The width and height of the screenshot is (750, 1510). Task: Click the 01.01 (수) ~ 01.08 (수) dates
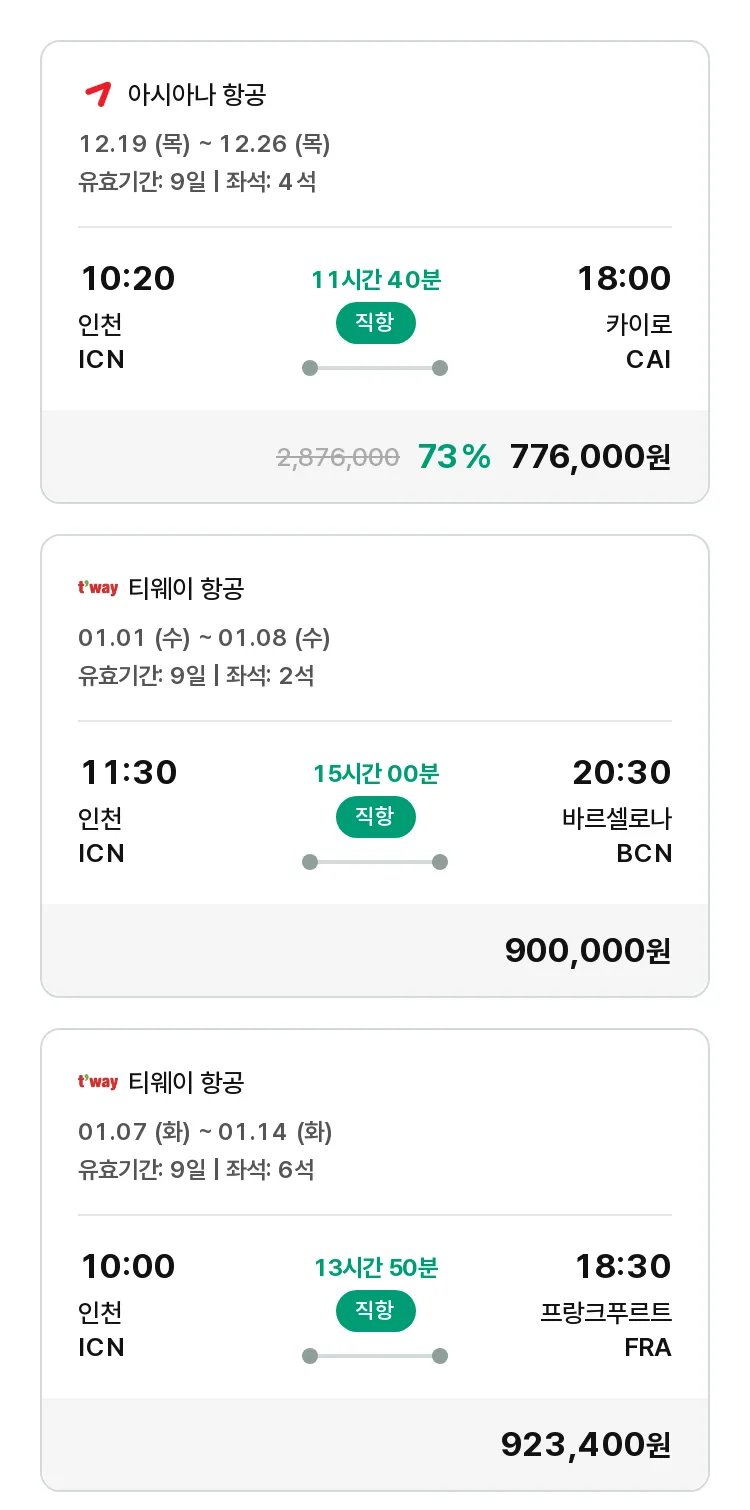coord(204,638)
